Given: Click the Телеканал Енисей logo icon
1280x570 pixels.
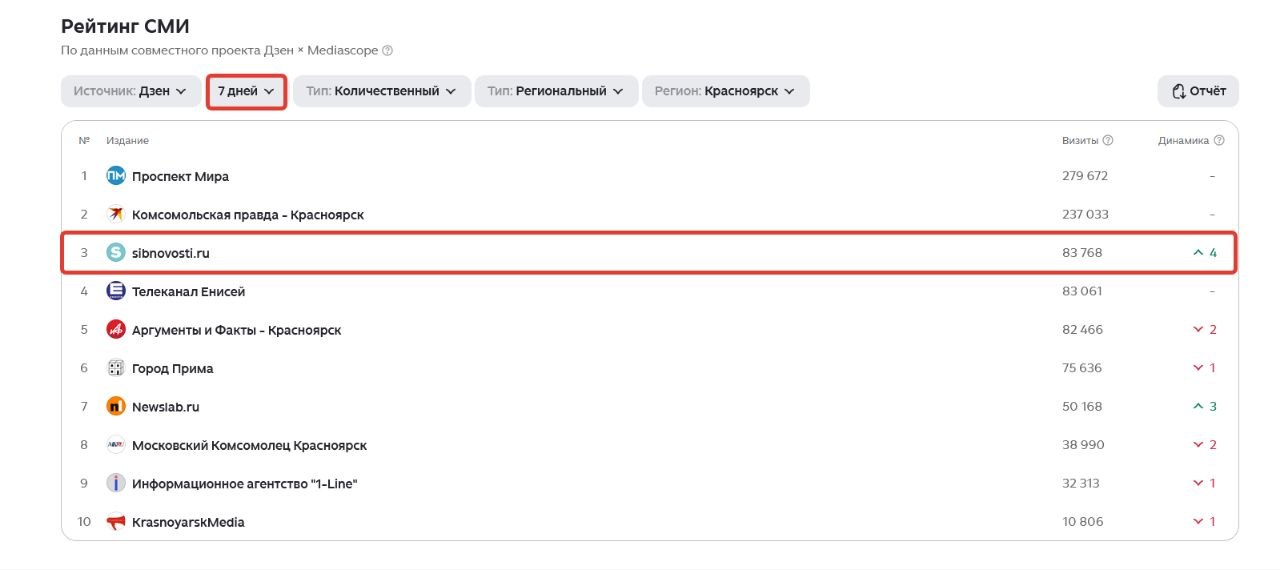Looking at the screenshot, I should (116, 291).
